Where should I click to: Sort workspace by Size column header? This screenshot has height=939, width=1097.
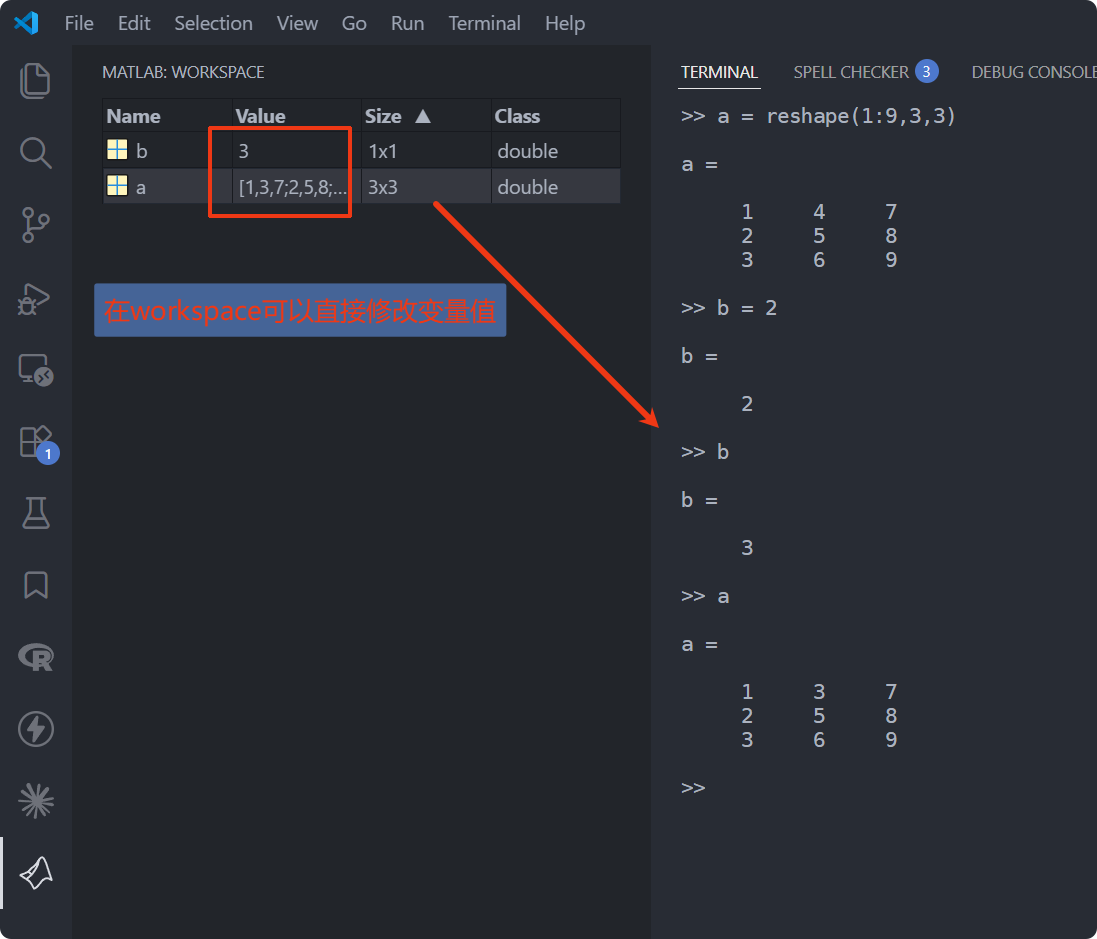pos(426,116)
